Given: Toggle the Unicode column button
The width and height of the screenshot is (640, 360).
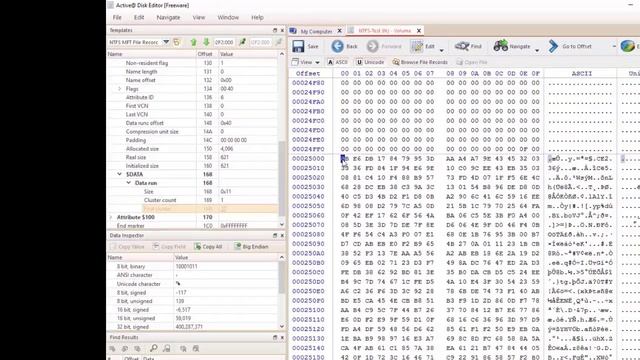Looking at the screenshot, I should tap(370, 62).
